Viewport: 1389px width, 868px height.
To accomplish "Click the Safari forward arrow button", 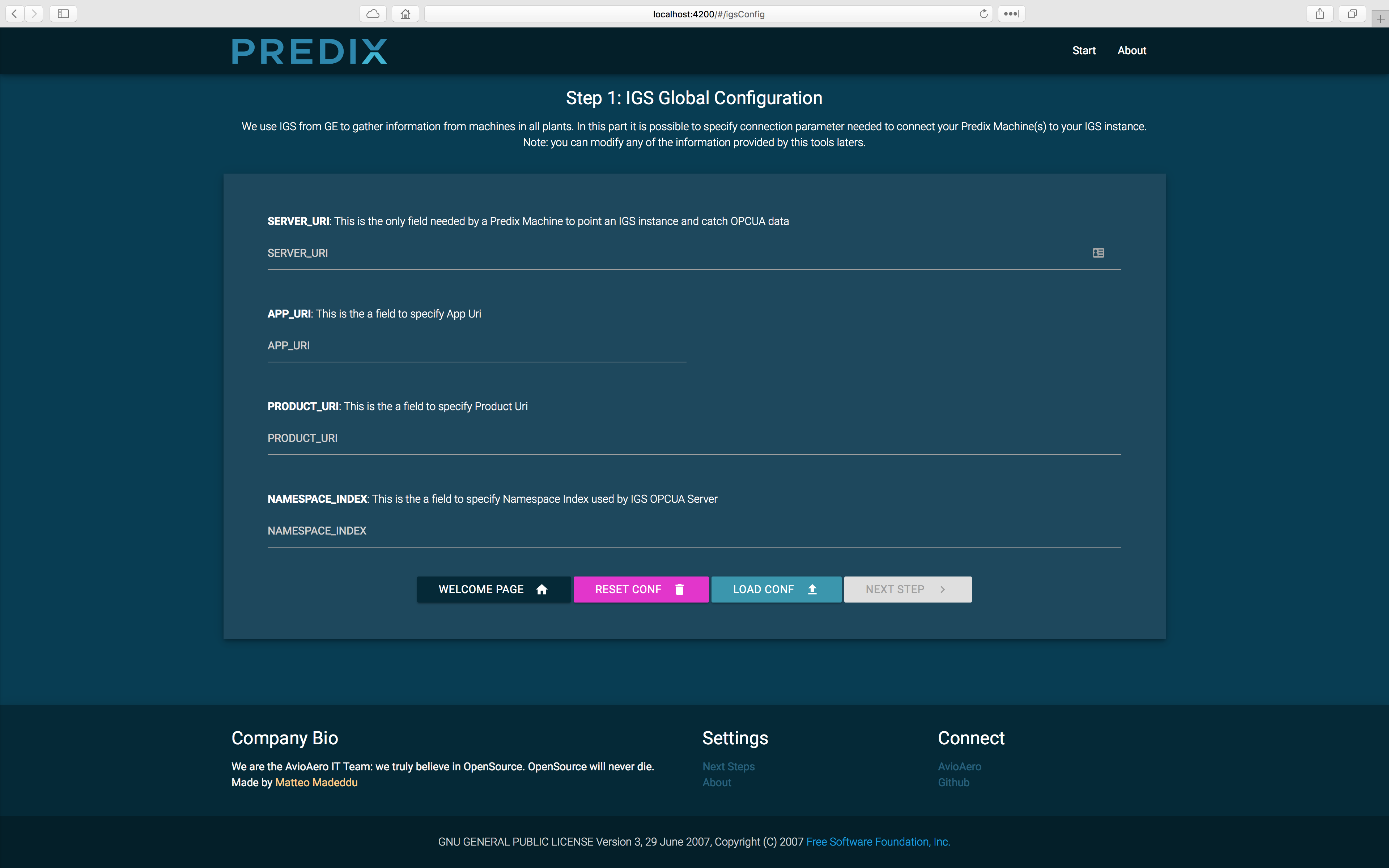I will click(x=34, y=14).
